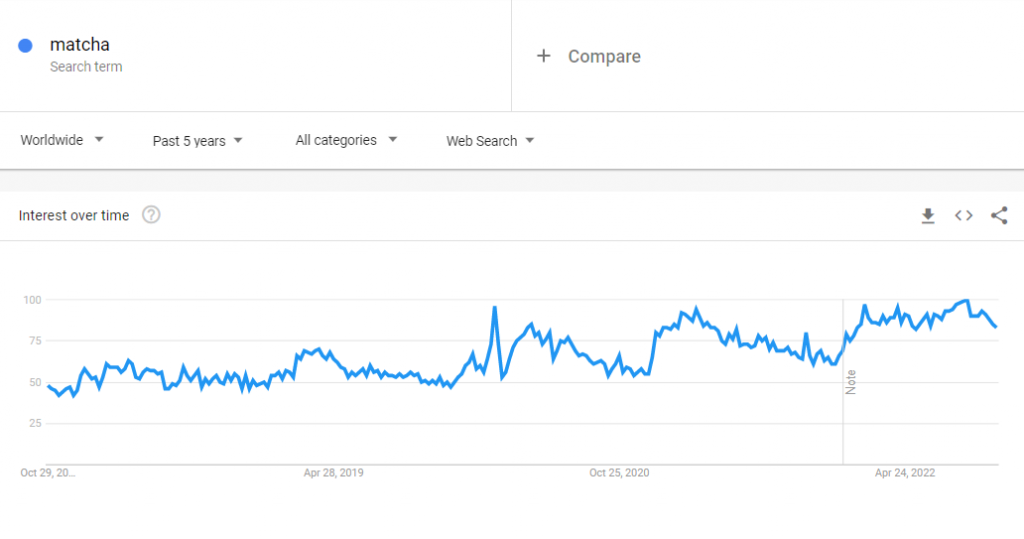Click the Apr 24, 2022 axis label
Image resolution: width=1024 pixels, height=539 pixels.
click(x=905, y=473)
